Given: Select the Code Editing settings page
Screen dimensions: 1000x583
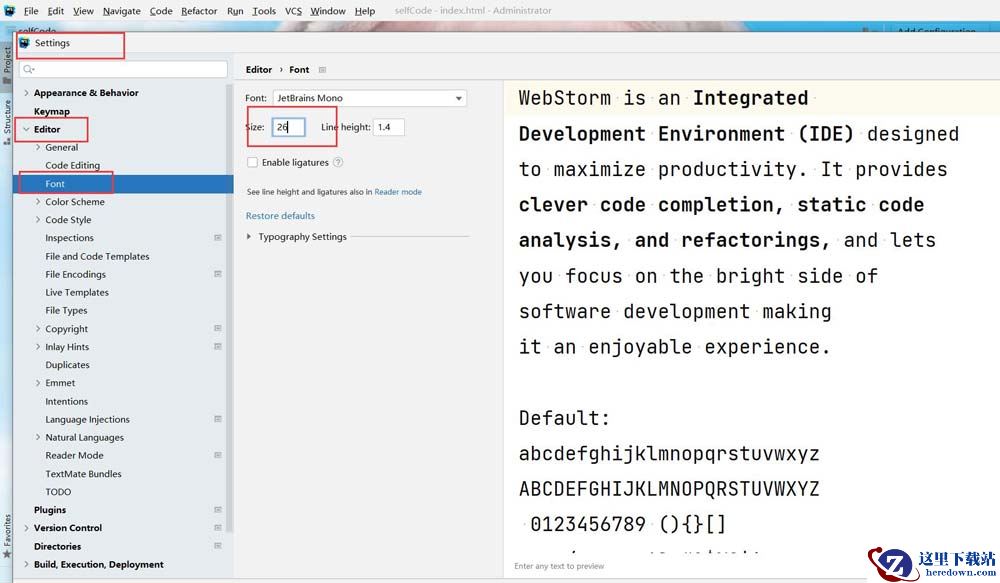Looking at the screenshot, I should 73,165.
